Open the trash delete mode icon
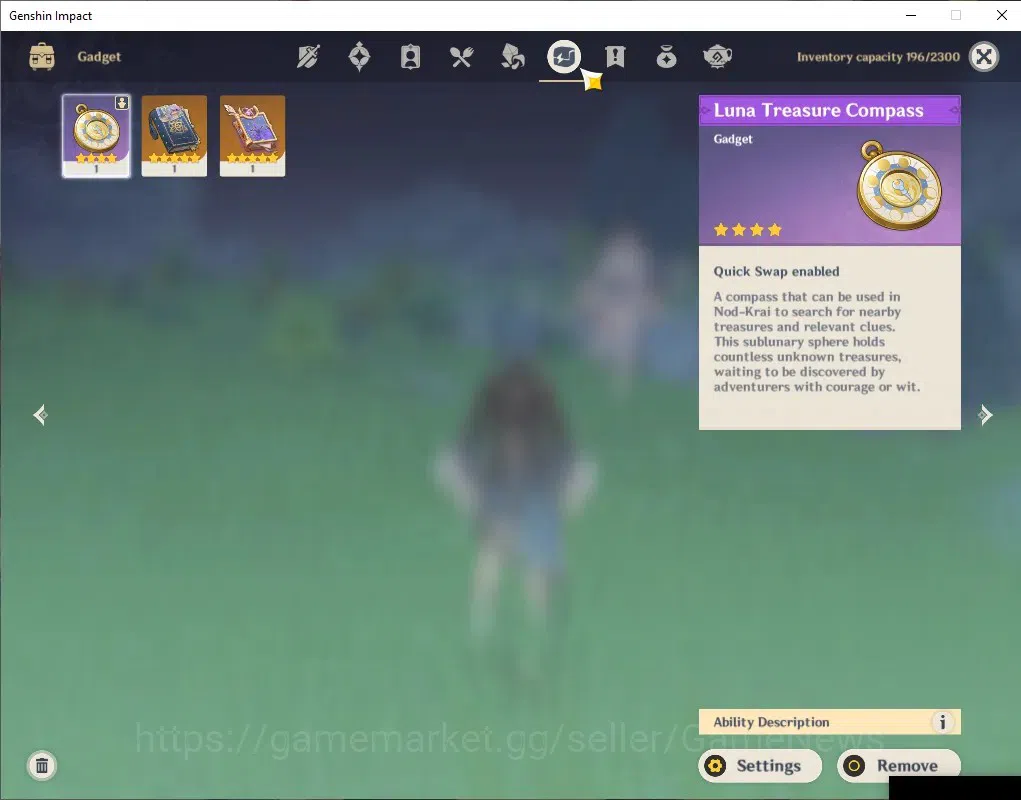This screenshot has width=1021, height=800. [x=42, y=766]
